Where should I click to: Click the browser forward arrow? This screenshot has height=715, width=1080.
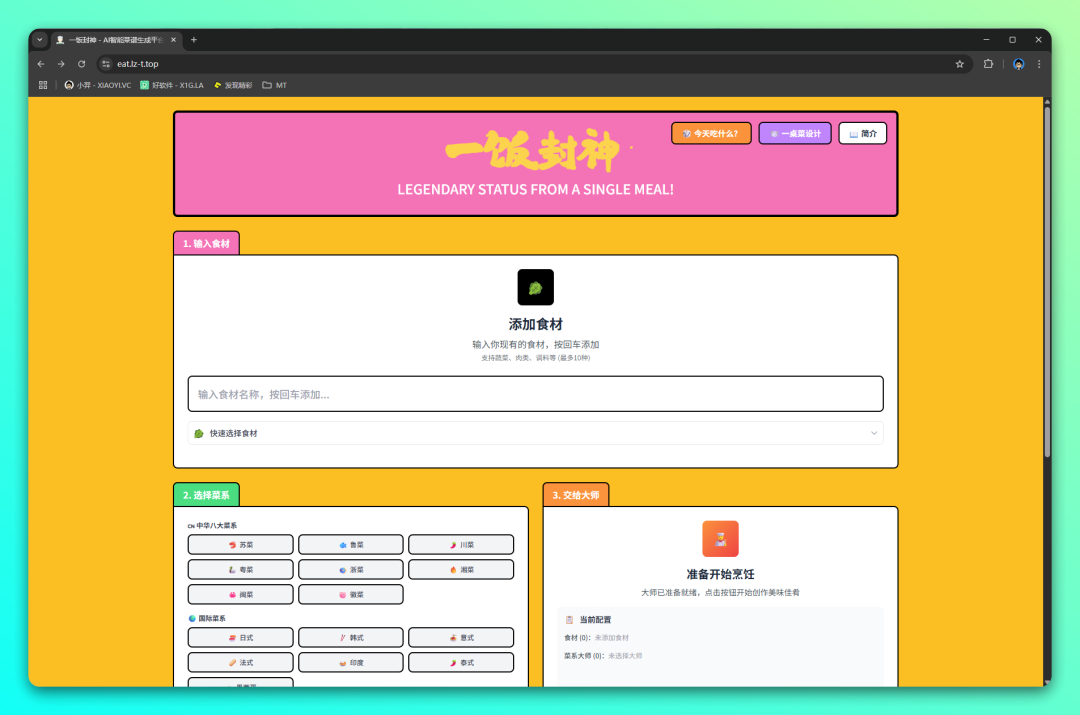point(61,64)
